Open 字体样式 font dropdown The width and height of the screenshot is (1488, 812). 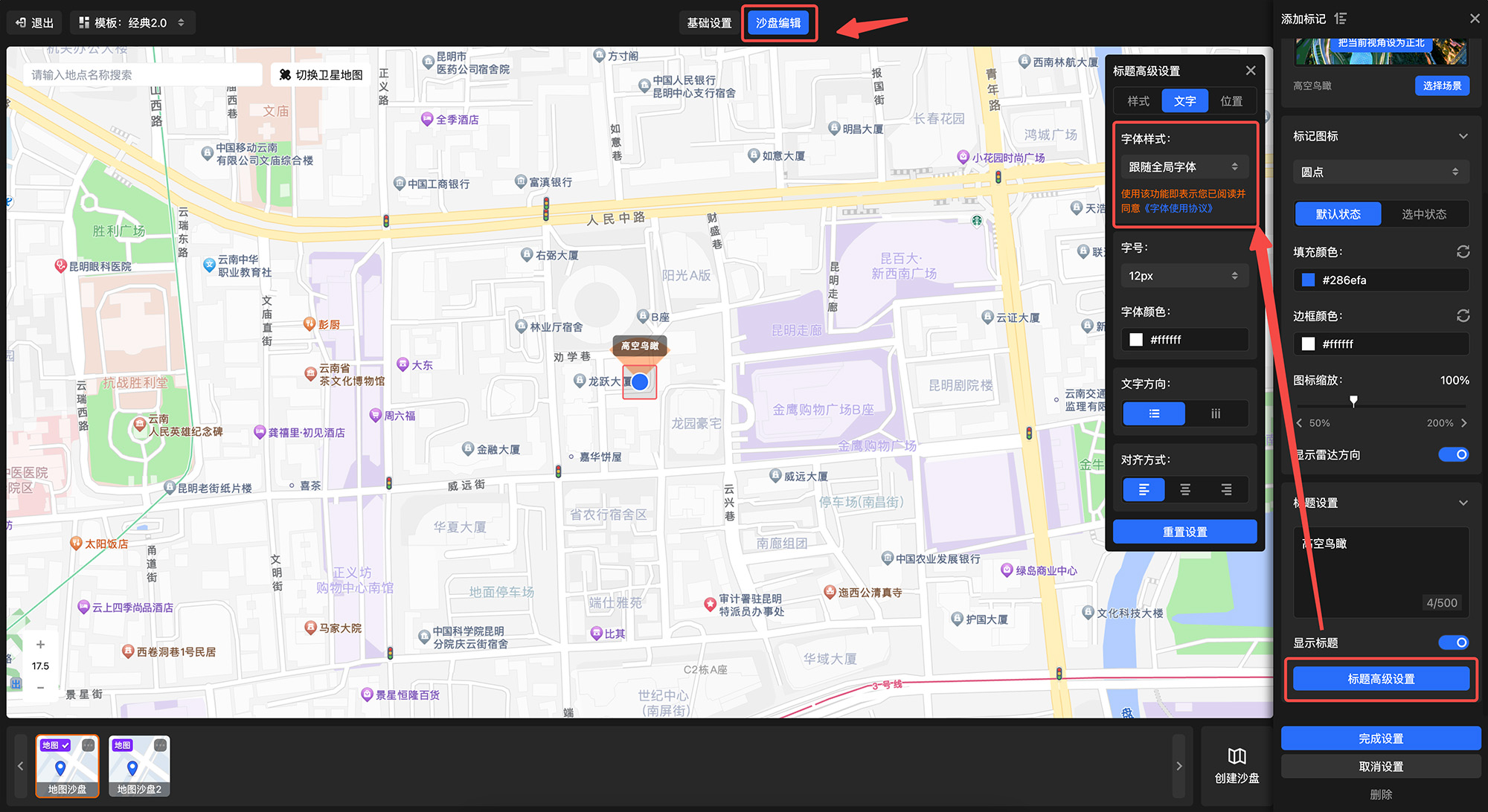tap(1184, 167)
